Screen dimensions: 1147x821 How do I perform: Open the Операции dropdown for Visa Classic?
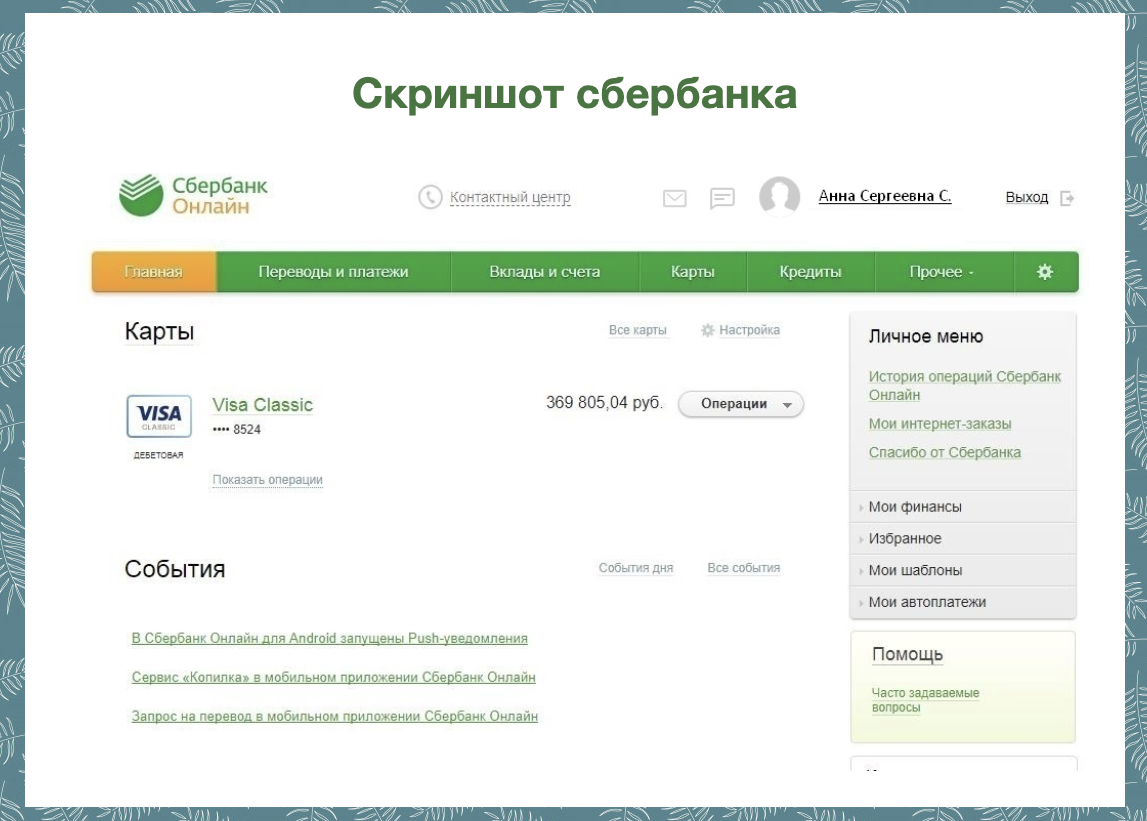pos(739,404)
